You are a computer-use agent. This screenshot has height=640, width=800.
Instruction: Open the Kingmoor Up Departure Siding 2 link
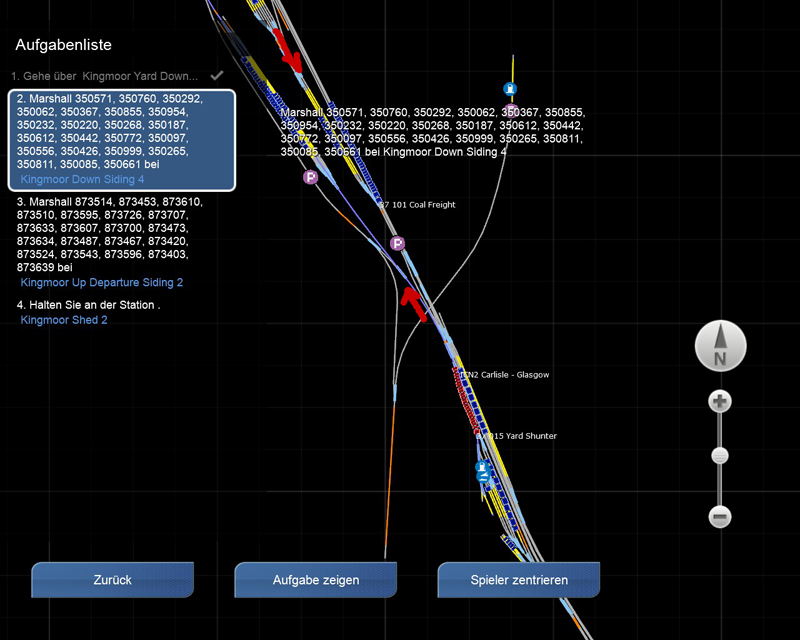[x=102, y=282]
